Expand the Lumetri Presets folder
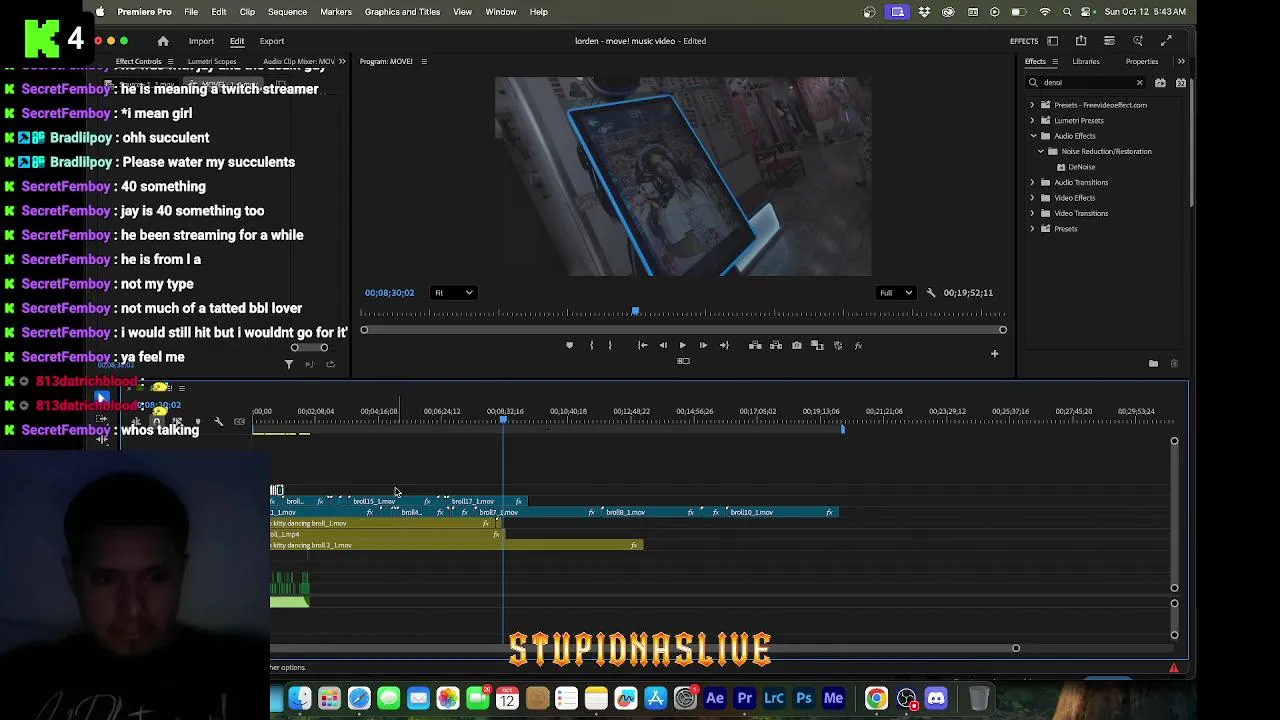1280x720 pixels. tap(1033, 121)
